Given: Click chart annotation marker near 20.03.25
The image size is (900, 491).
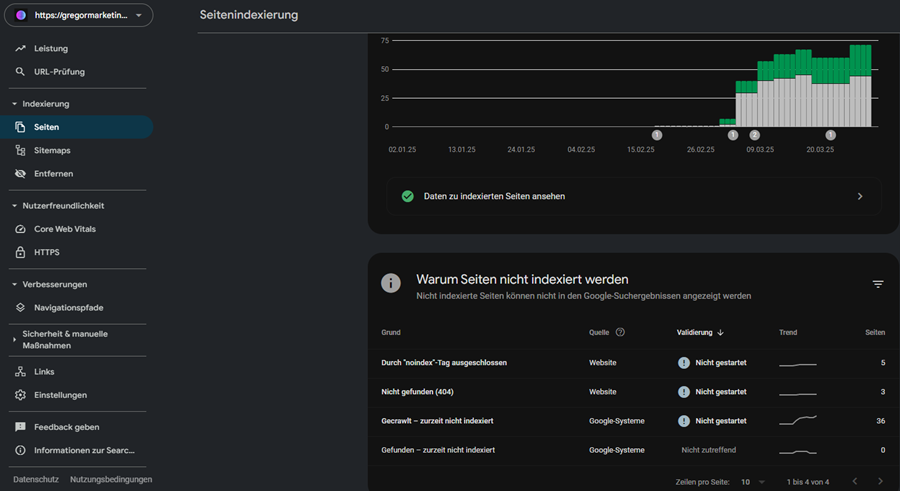Looking at the screenshot, I should point(830,135).
